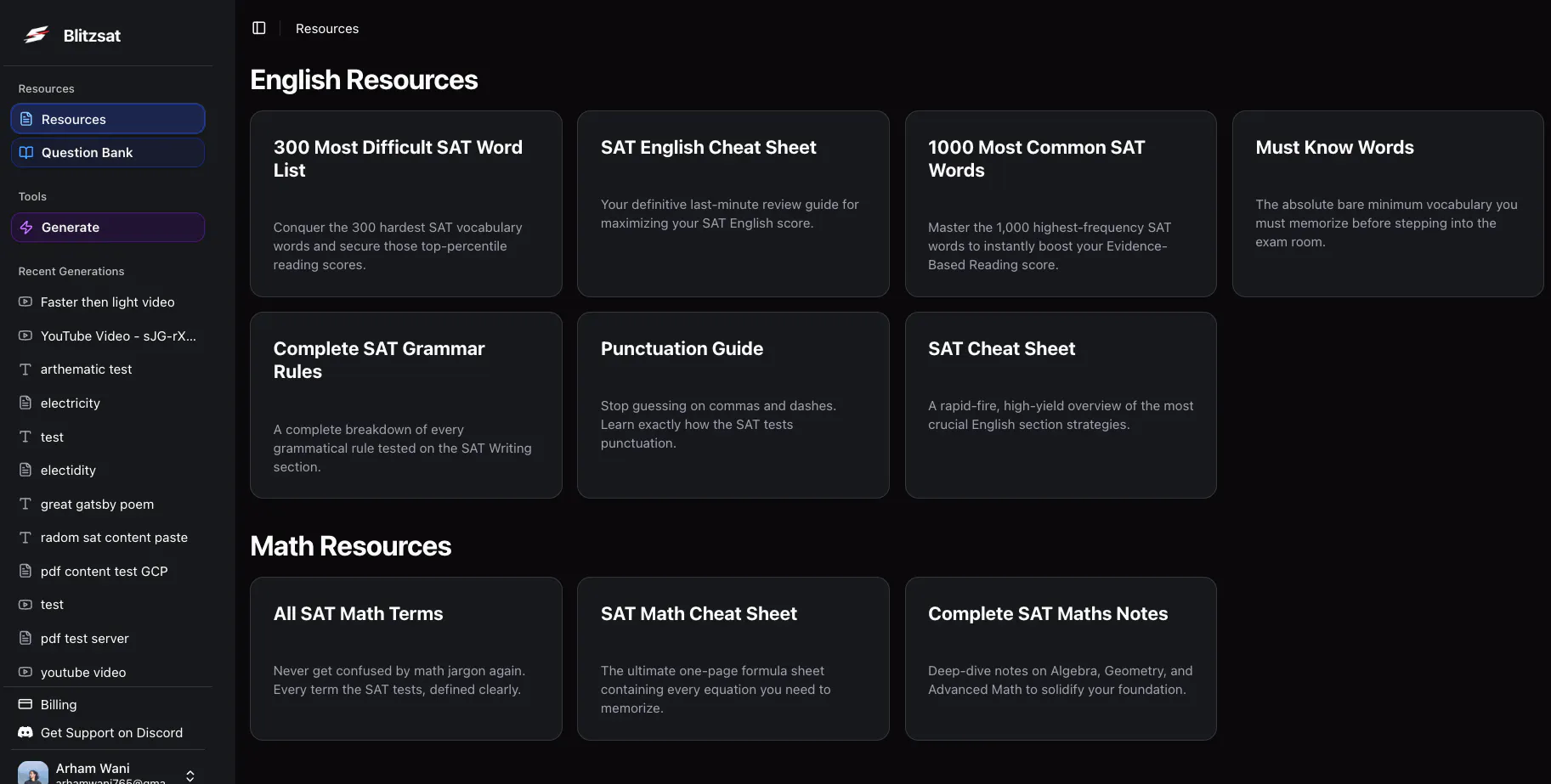This screenshot has height=784, width=1551.
Task: Open SAT Math Cheat Sheet card
Action: pyautogui.click(x=733, y=658)
